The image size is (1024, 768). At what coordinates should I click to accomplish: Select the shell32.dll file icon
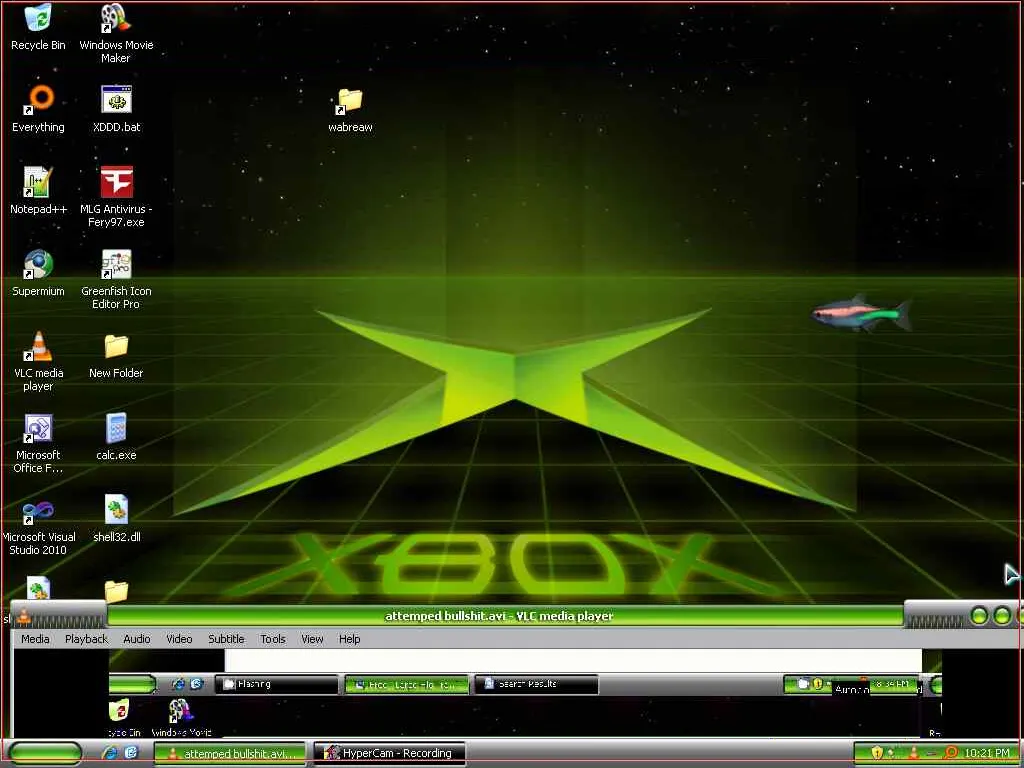pos(116,519)
